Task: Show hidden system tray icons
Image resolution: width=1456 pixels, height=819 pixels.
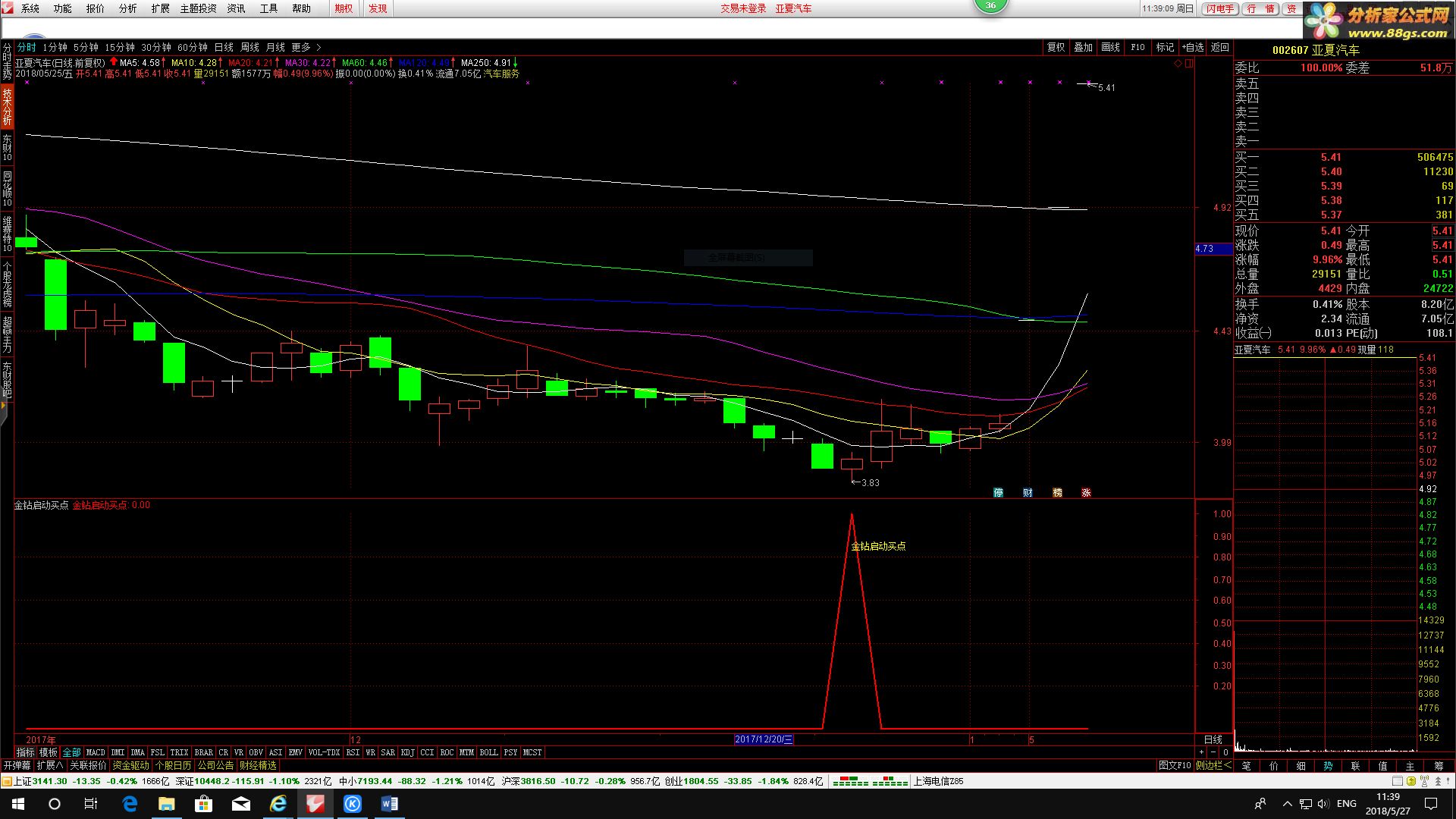Action: coord(1287,804)
